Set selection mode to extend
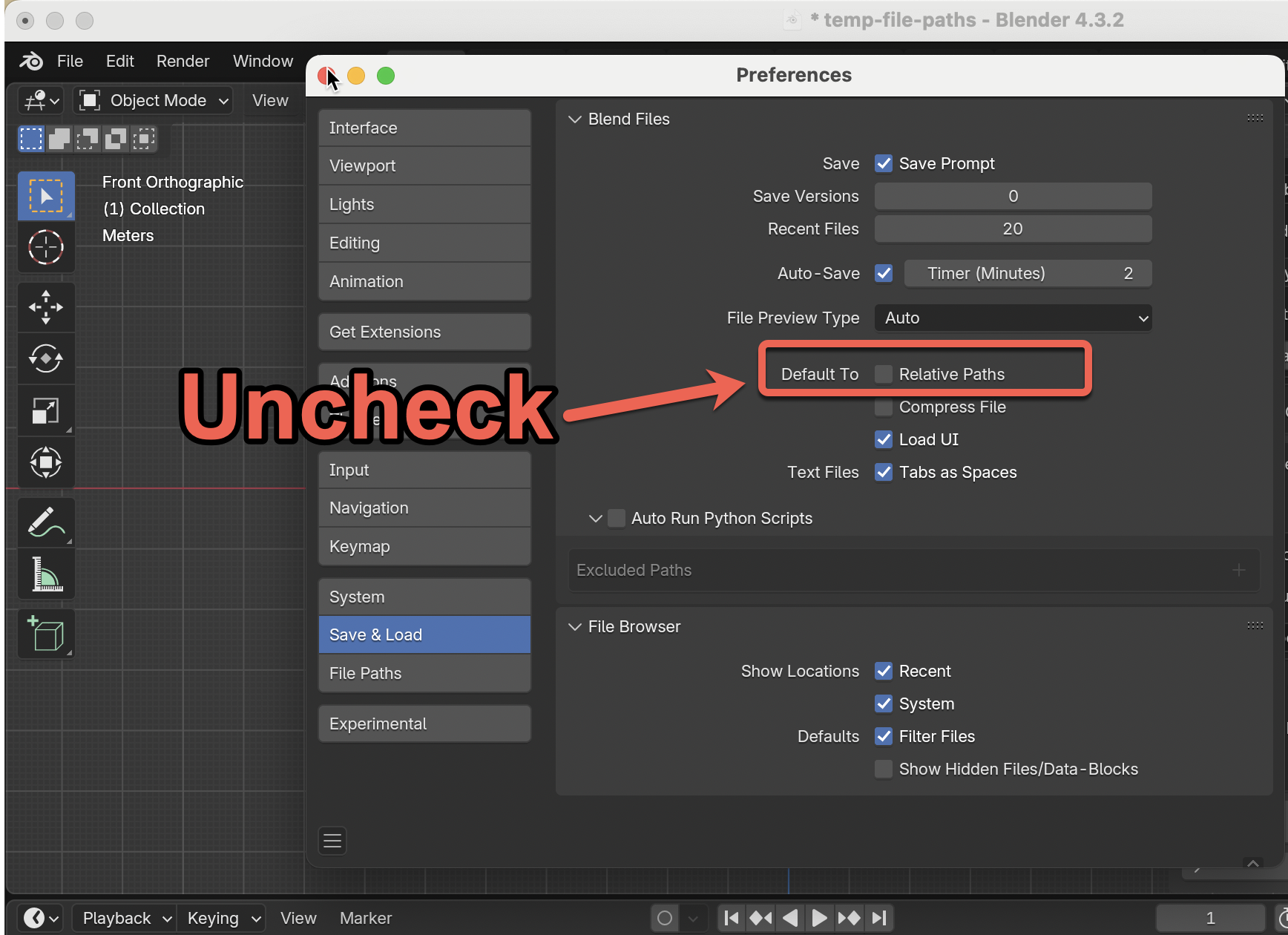 coord(59,139)
